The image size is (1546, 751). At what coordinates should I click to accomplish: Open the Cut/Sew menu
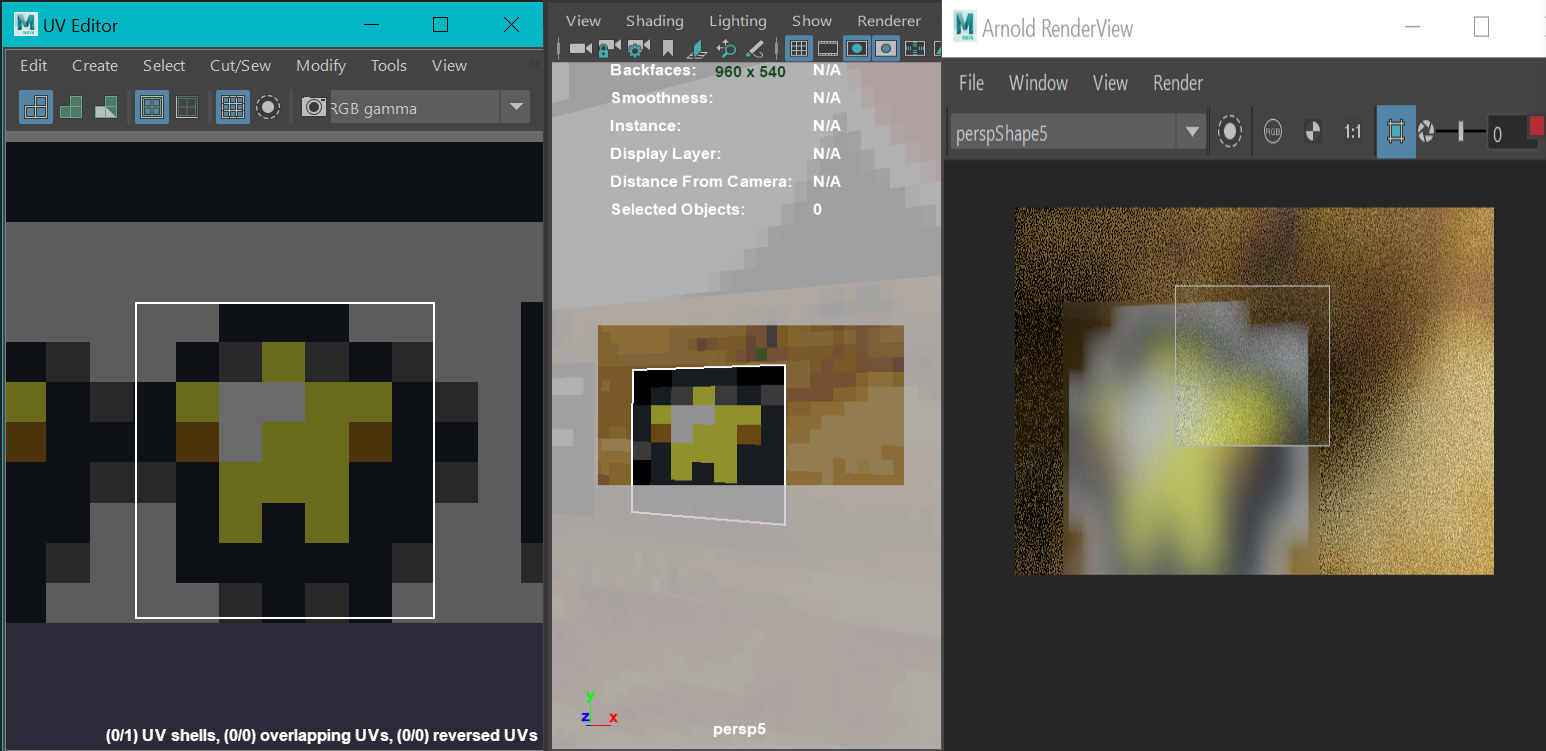click(240, 65)
